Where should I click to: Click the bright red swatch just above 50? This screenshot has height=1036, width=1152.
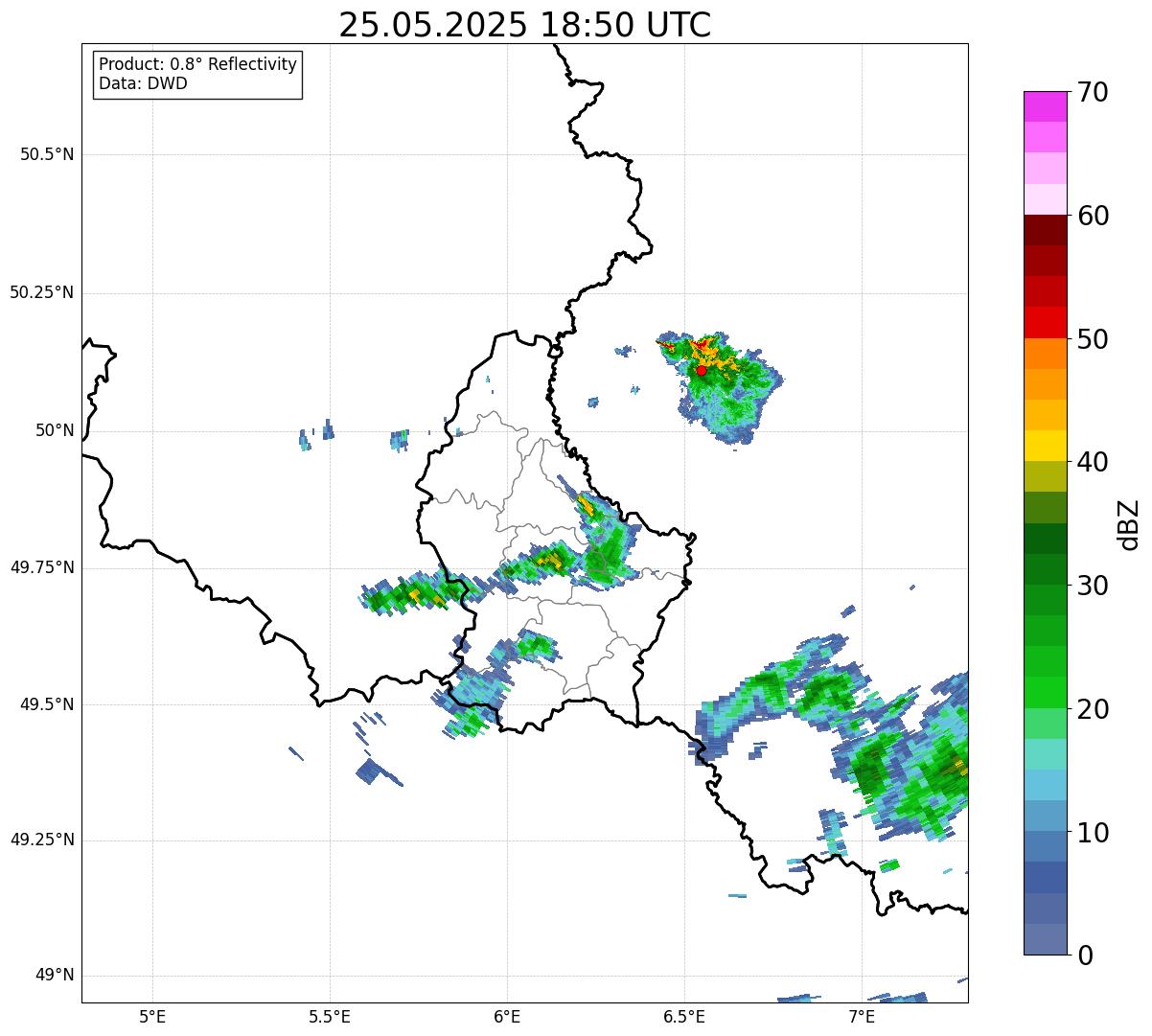pos(1046,323)
